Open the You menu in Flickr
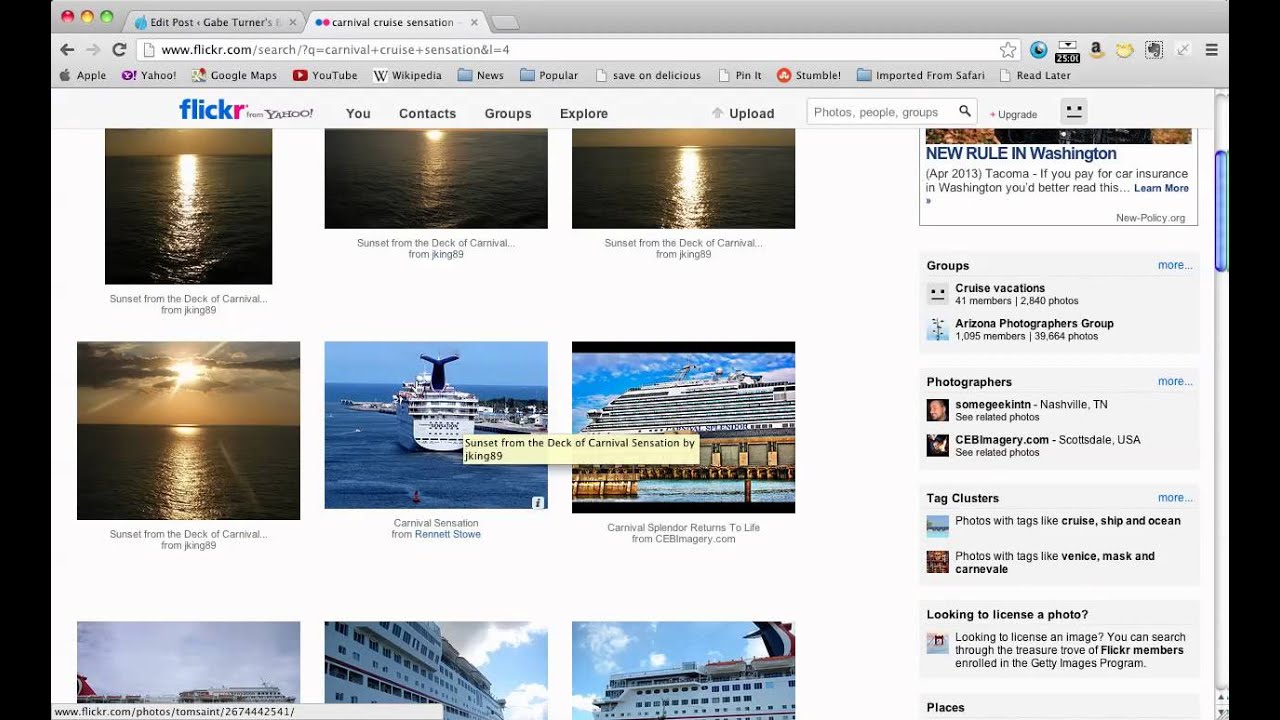 (358, 113)
